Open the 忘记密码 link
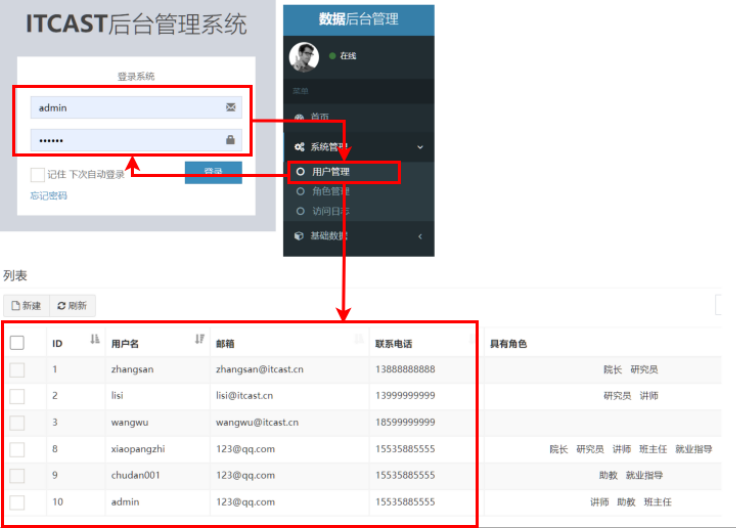This screenshot has width=736, height=528. pyautogui.click(x=49, y=196)
